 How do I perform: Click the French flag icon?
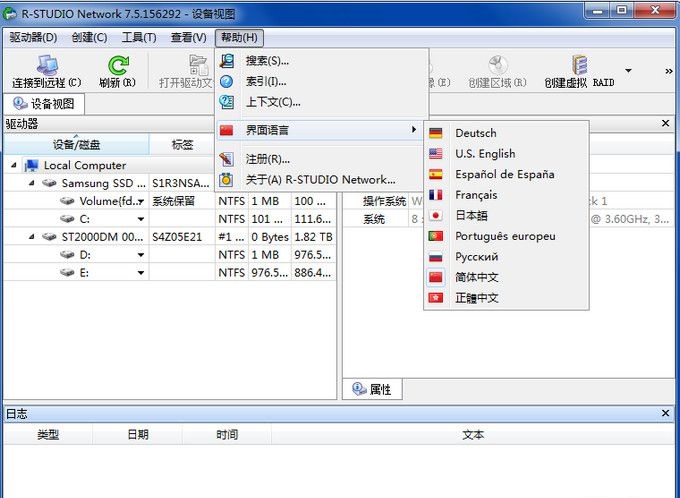[435, 195]
